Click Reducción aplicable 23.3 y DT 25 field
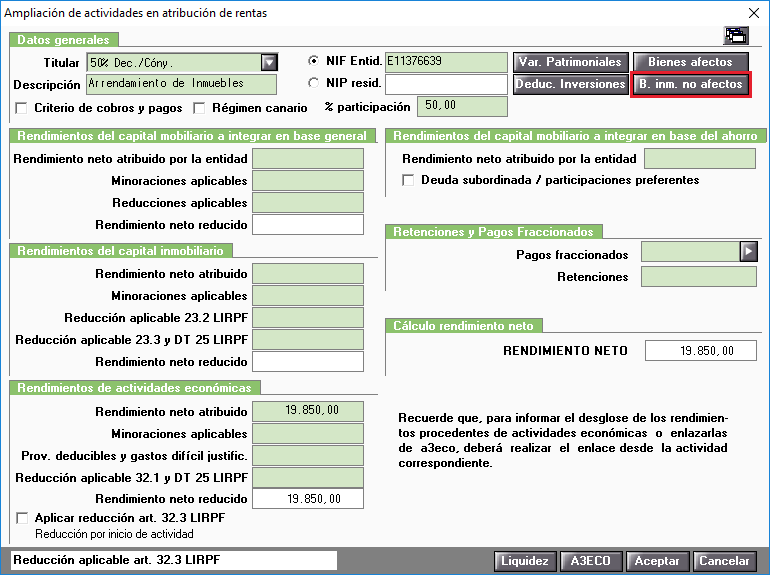This screenshot has height=575, width=770. coord(308,339)
